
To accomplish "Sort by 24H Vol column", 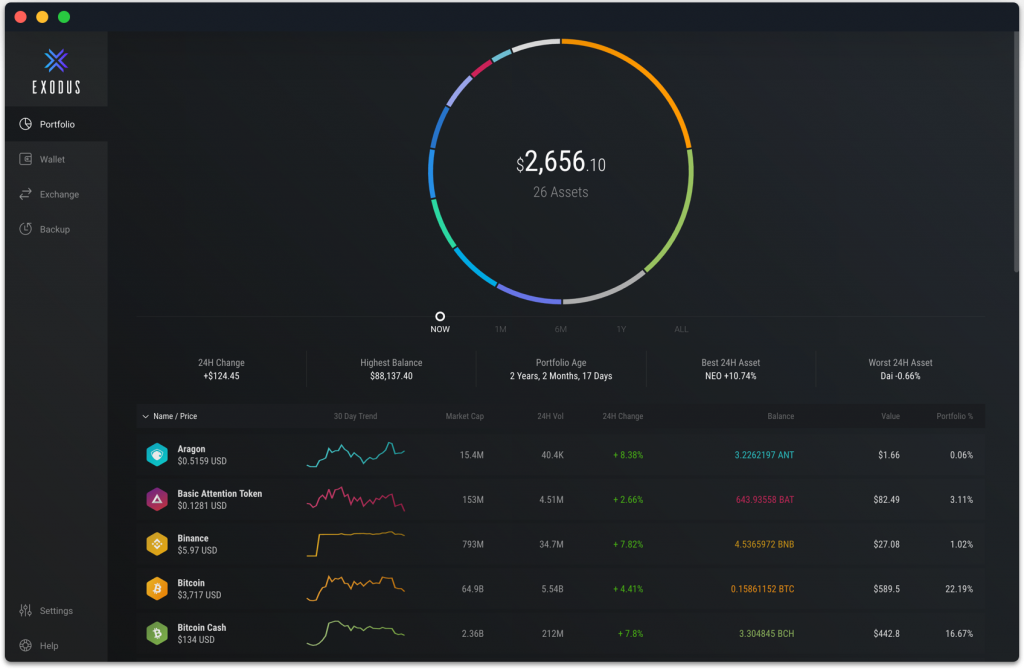I will 550,416.
